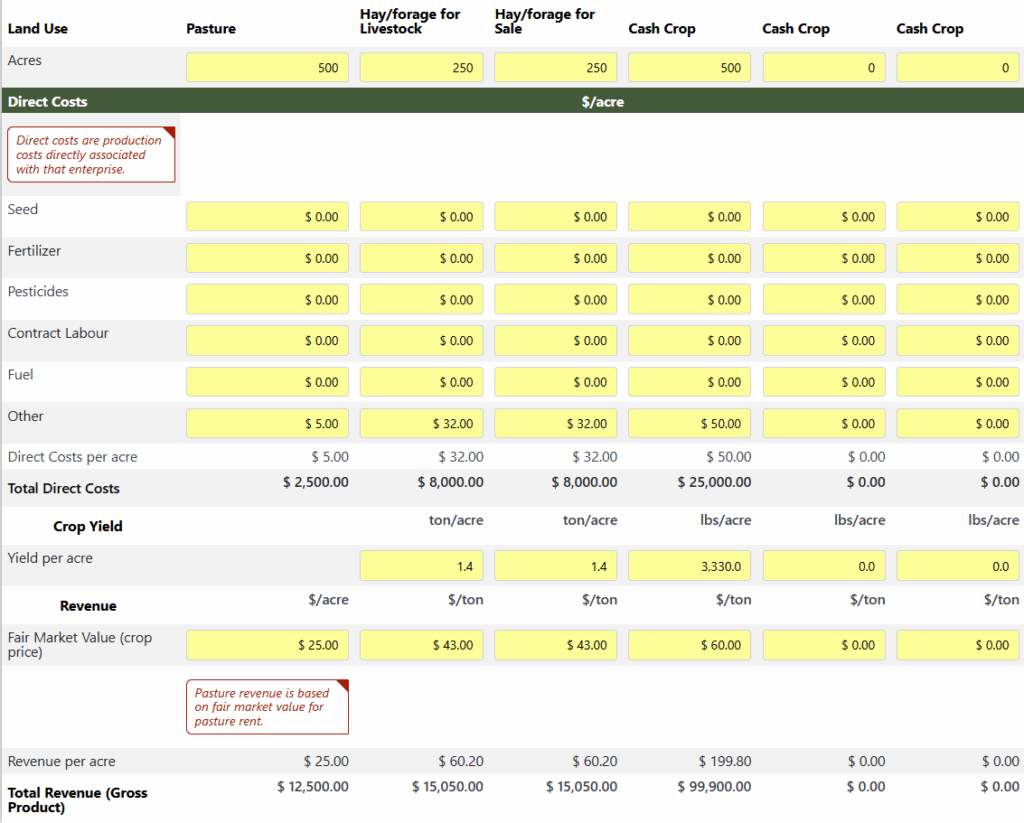The image size is (1024, 823).
Task: Click the Direct costs explanation note box
Action: (x=90, y=155)
